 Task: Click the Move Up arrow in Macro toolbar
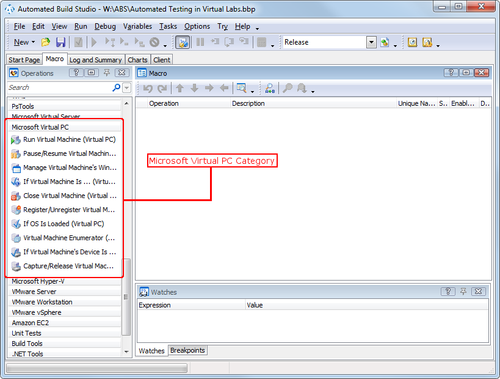(180, 88)
